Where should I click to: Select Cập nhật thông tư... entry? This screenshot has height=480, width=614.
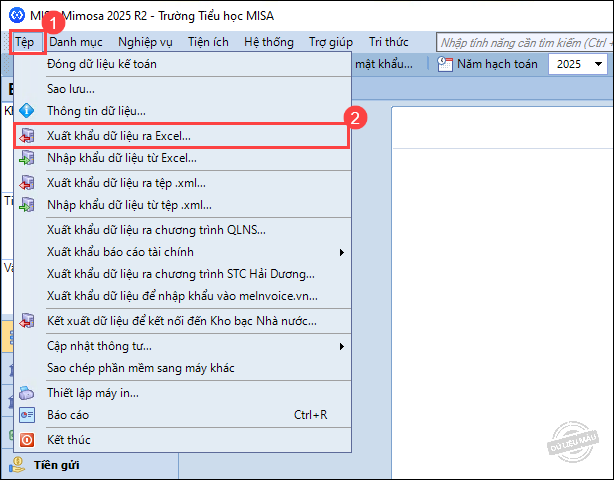182,346
